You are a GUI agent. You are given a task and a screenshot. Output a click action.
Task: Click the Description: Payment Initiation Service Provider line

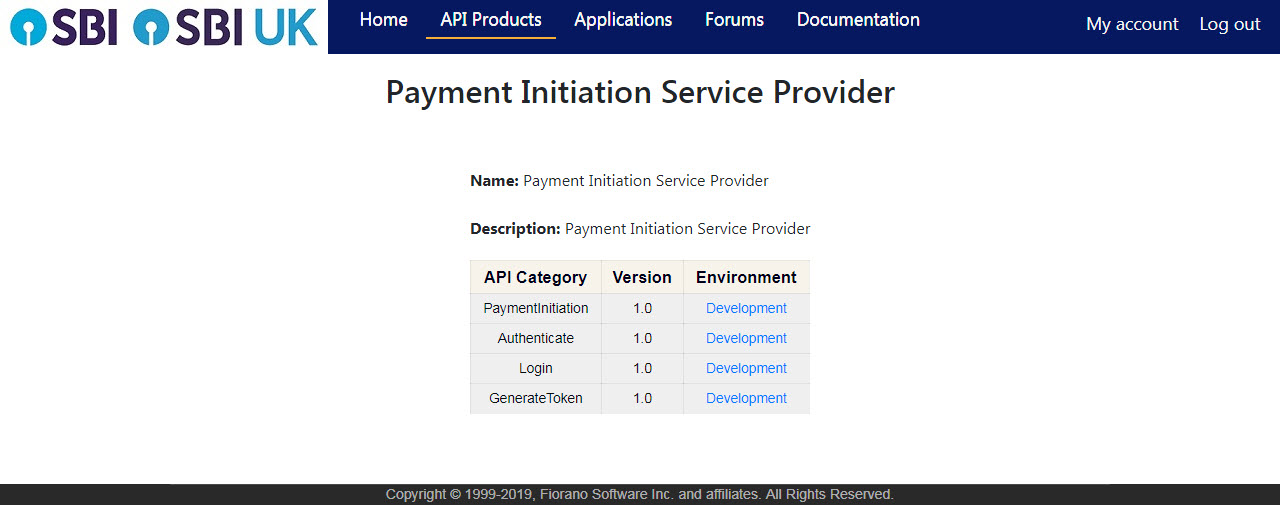coord(640,229)
